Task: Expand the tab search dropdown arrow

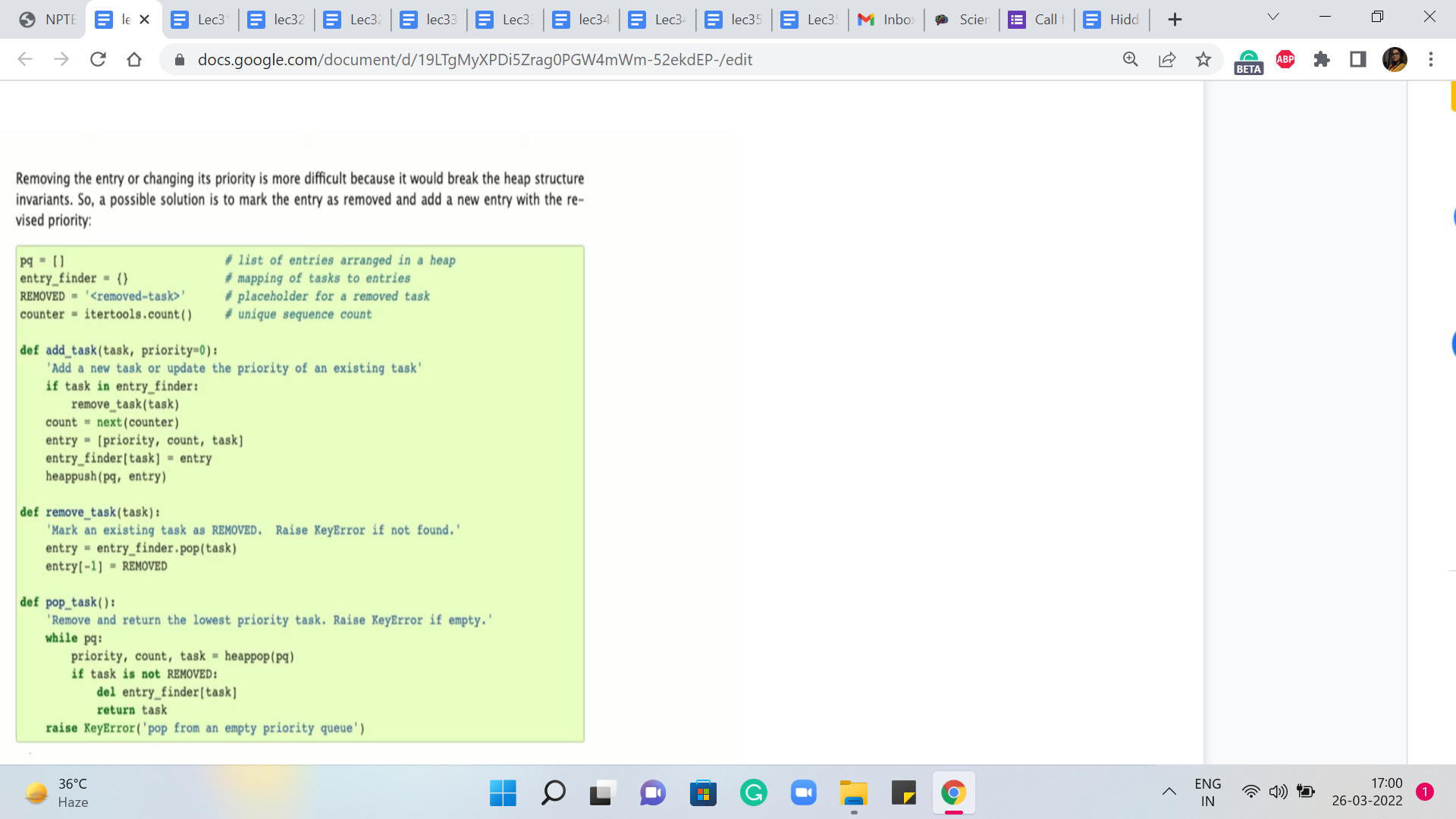Action: 1273,17
